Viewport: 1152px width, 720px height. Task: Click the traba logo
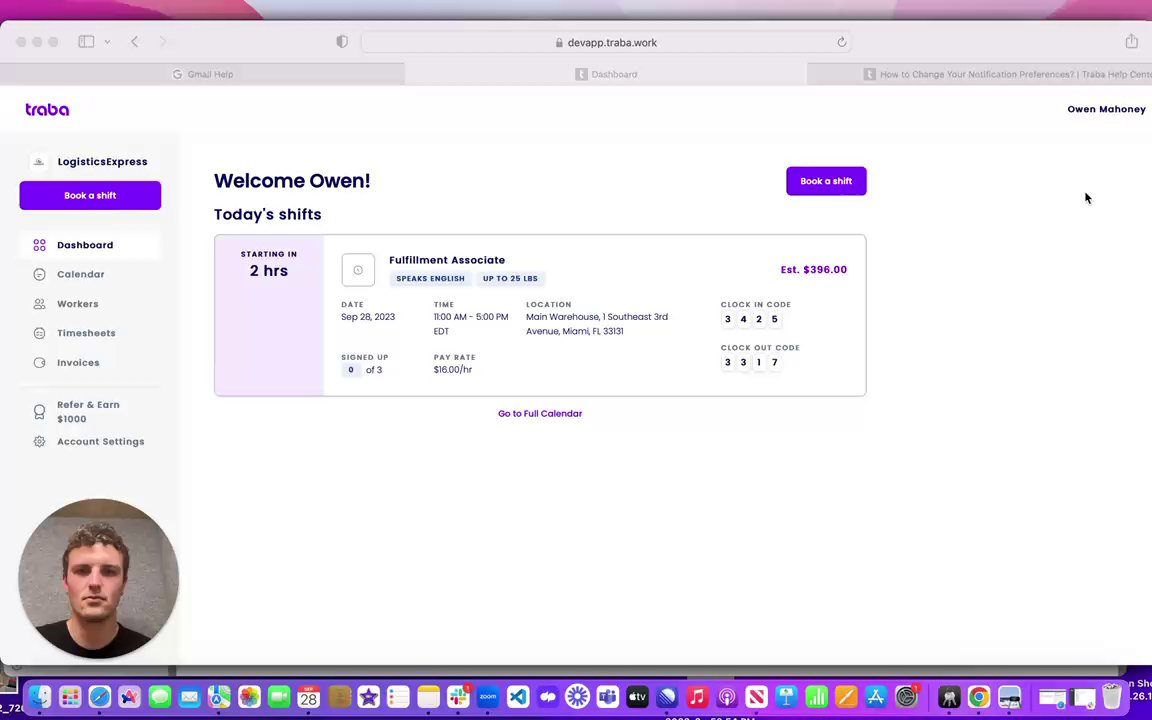(47, 109)
